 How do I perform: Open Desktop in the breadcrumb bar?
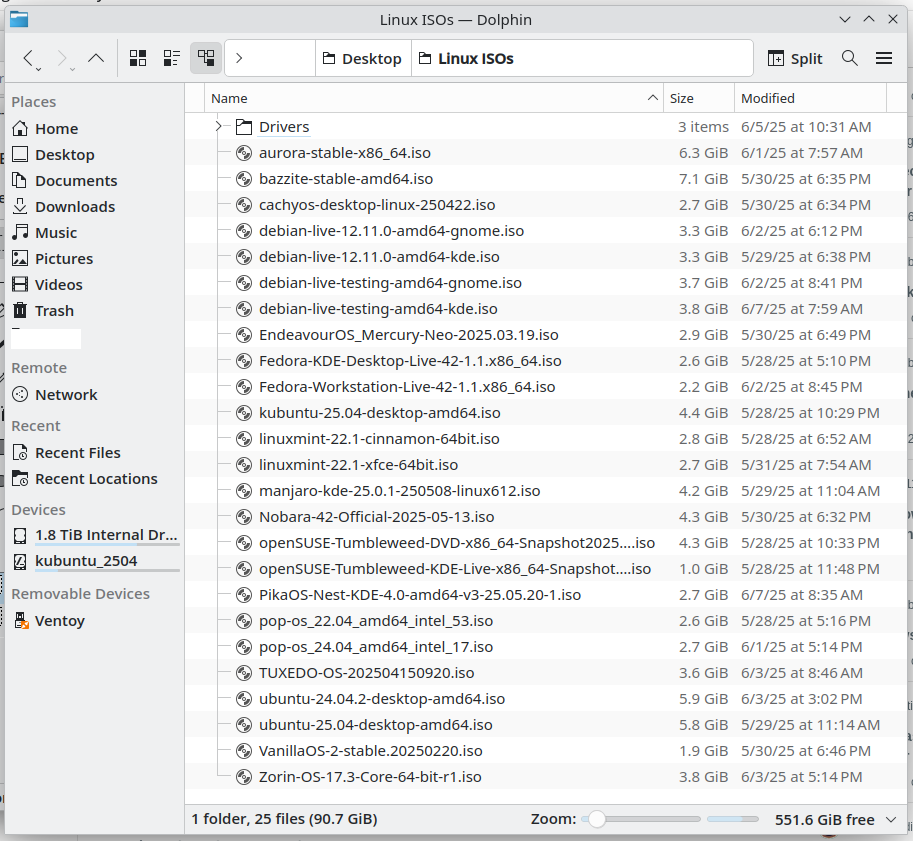click(x=363, y=59)
